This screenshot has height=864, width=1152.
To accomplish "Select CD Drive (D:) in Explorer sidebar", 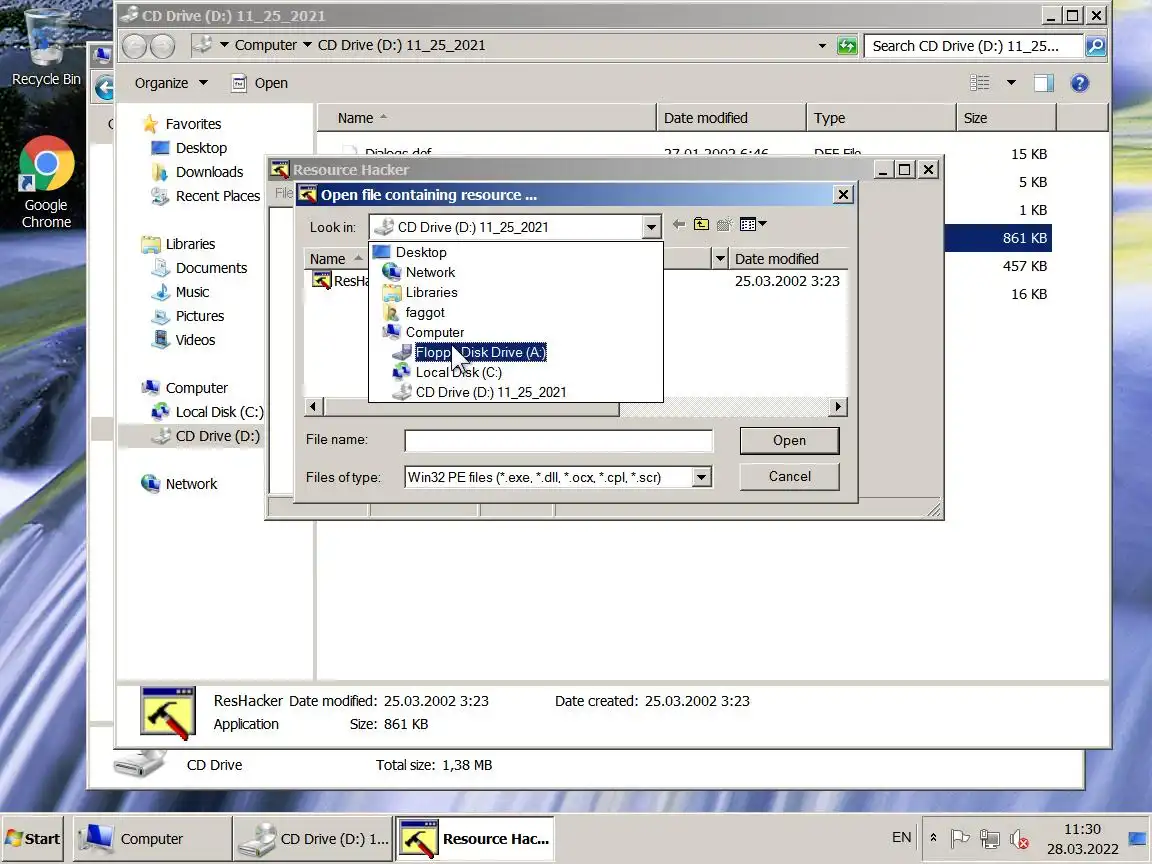I will [x=217, y=436].
